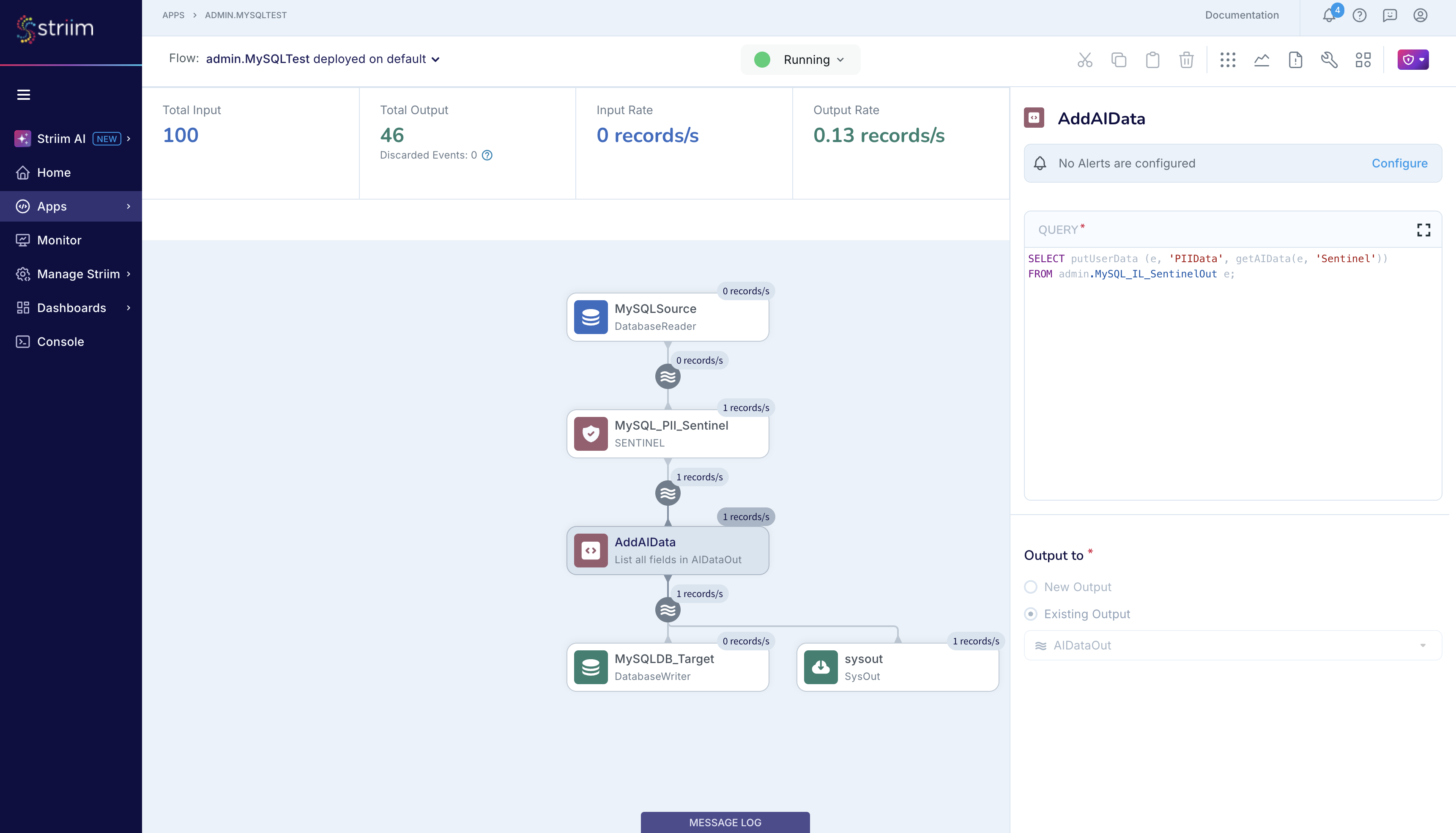Click the hamburger menu icon in sidebar

(23, 94)
